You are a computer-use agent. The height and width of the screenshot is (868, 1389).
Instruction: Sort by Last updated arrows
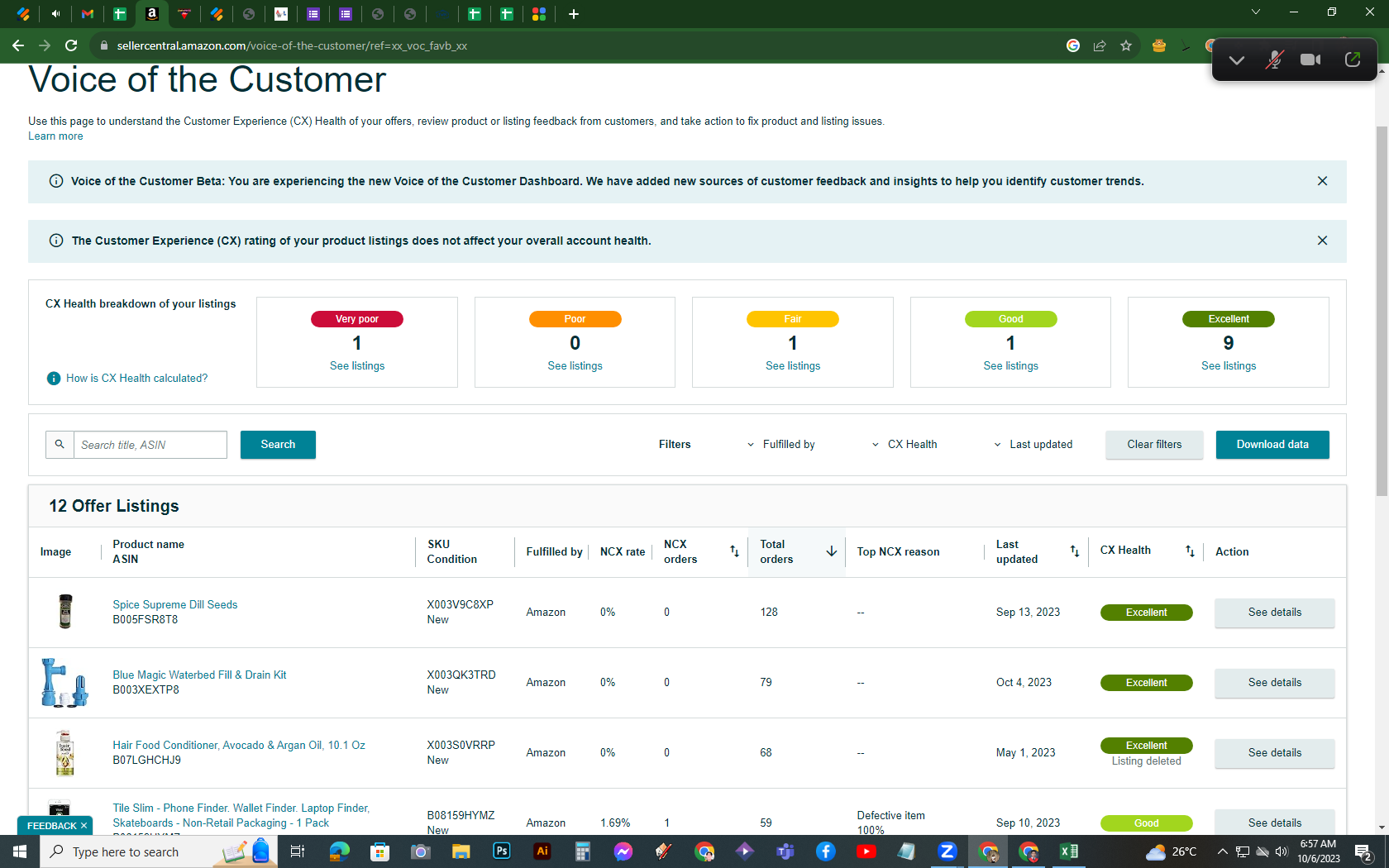pos(1075,551)
